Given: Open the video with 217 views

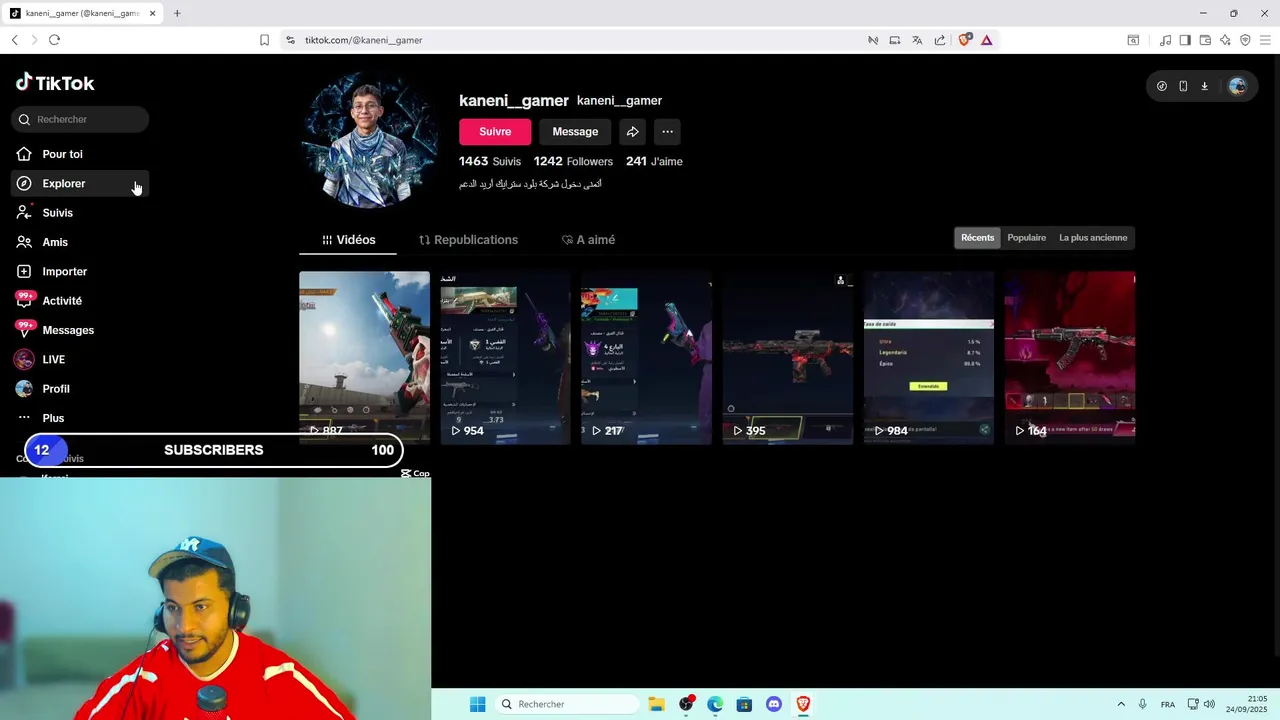Looking at the screenshot, I should (647, 358).
